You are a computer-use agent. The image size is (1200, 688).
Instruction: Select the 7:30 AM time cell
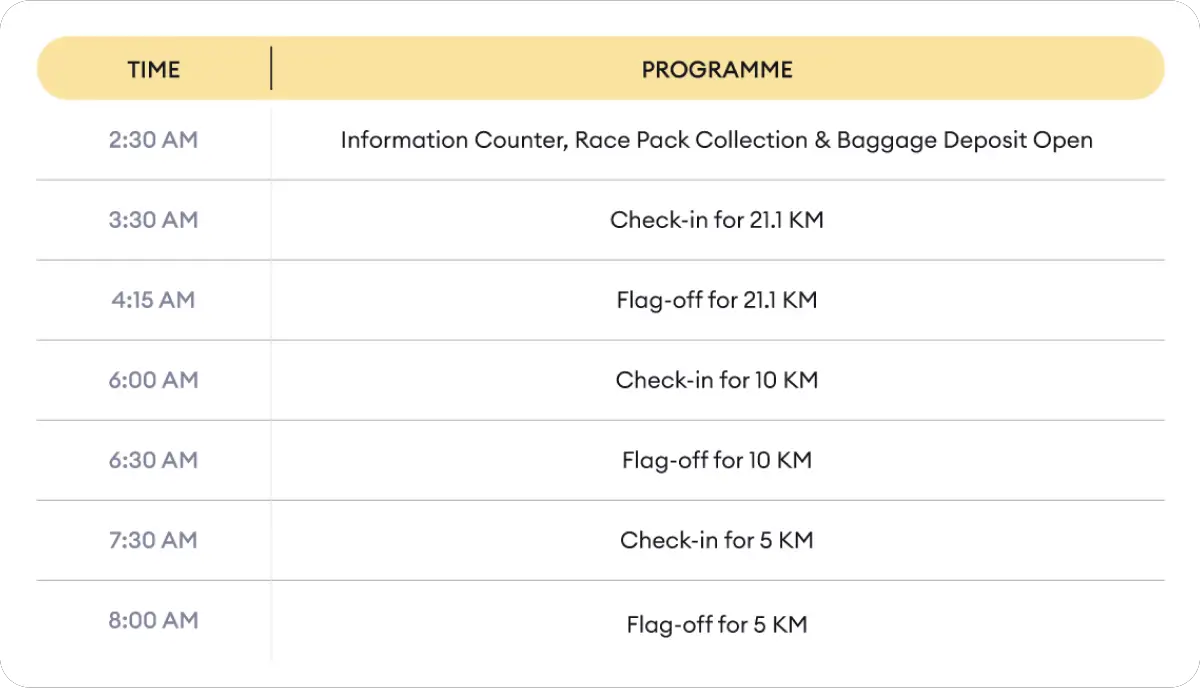[x=153, y=540]
